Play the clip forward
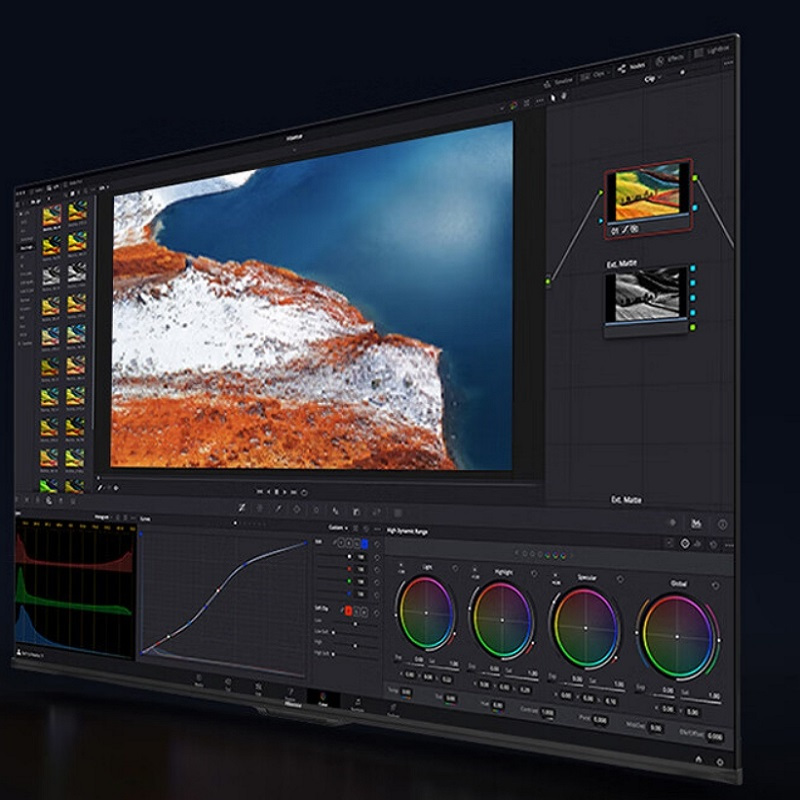The width and height of the screenshot is (800, 800). point(285,492)
